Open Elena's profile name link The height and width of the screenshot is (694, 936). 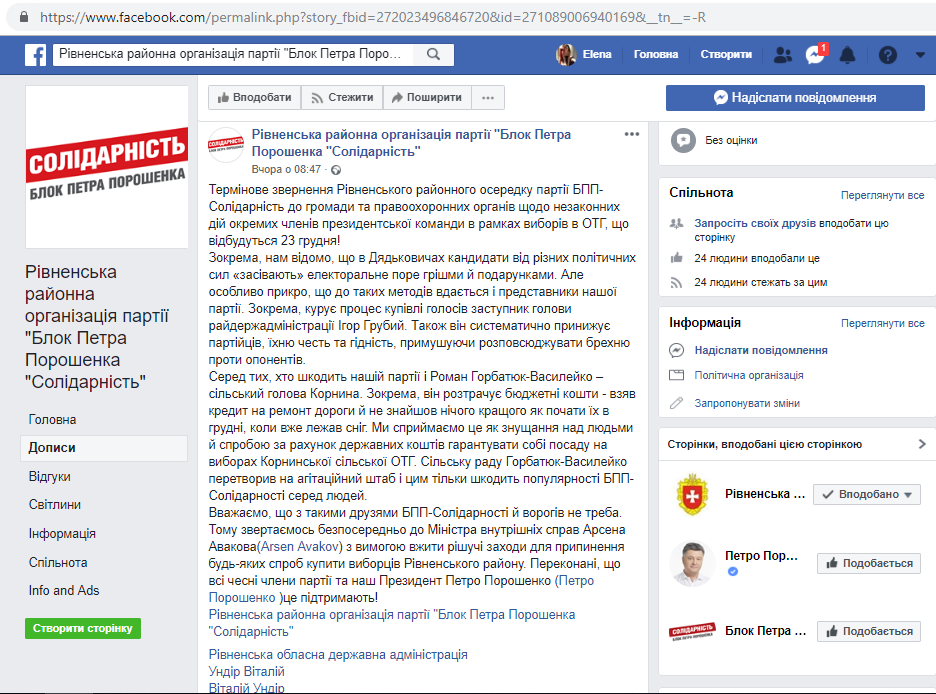click(597, 54)
